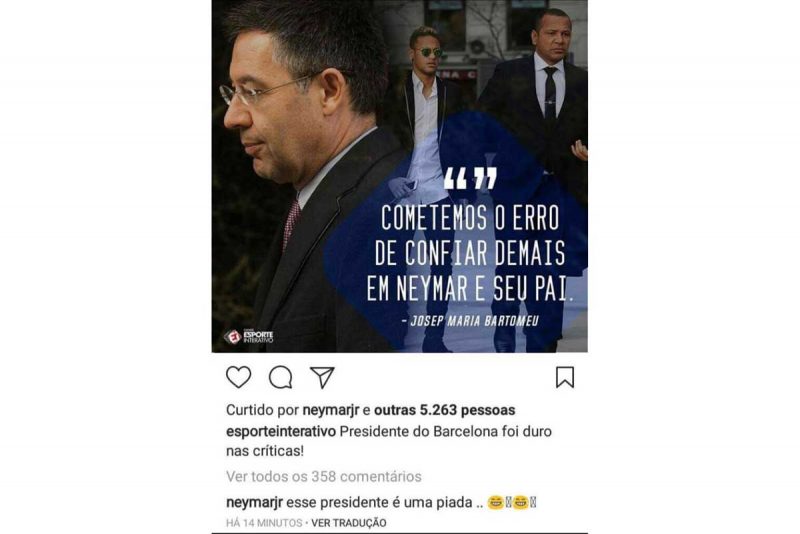
Task: Share the post using the paper plane icon
Action: 322,377
